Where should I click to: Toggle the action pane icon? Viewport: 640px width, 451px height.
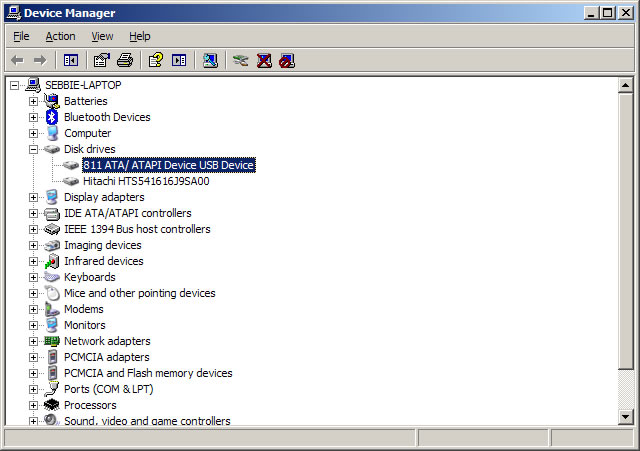coord(179,61)
